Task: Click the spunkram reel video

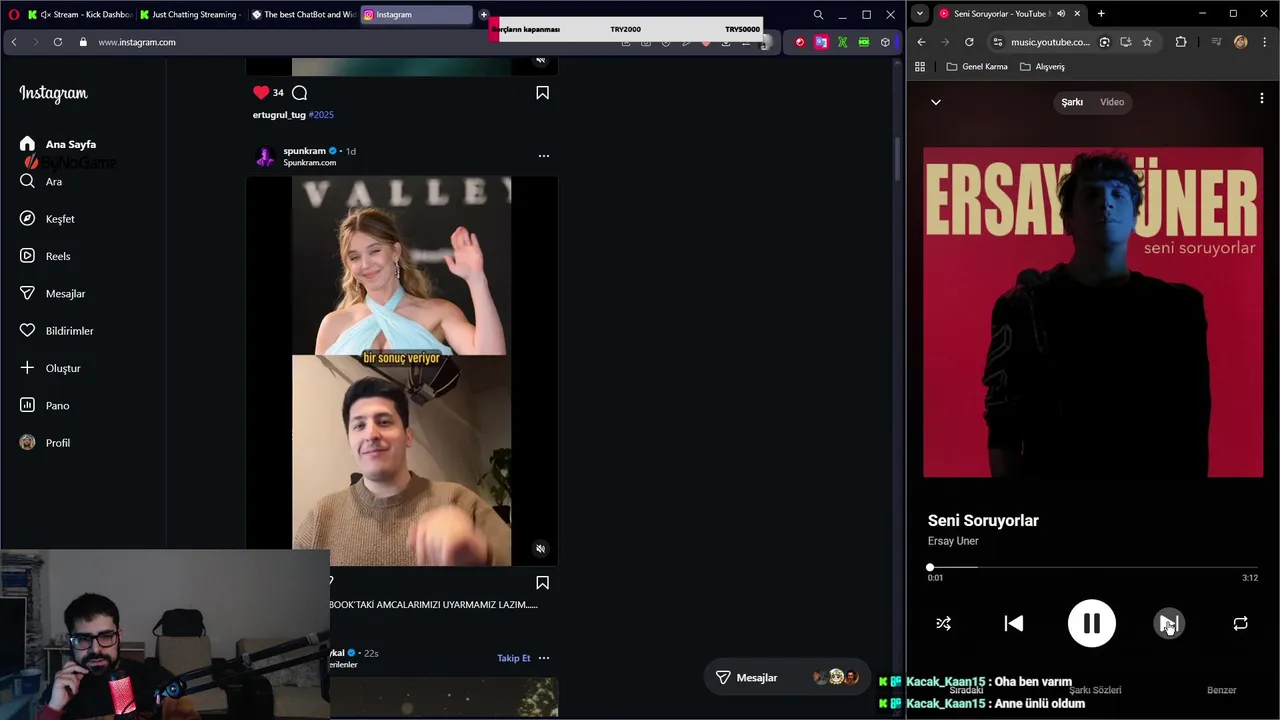Action: click(401, 371)
